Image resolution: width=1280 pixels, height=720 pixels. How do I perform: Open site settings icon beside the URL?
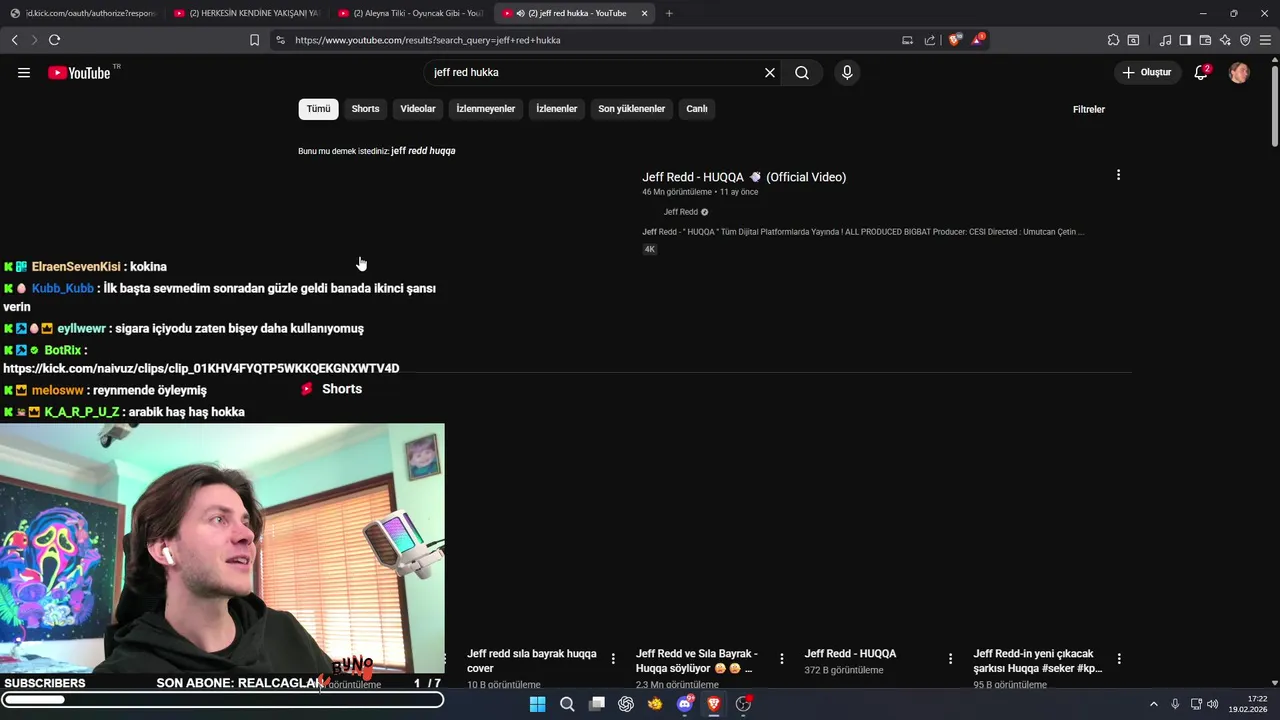tap(280, 40)
